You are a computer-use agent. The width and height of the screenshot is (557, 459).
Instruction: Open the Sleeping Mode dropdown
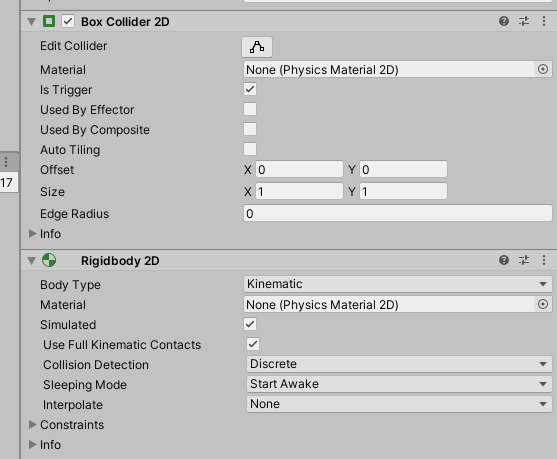click(x=399, y=384)
